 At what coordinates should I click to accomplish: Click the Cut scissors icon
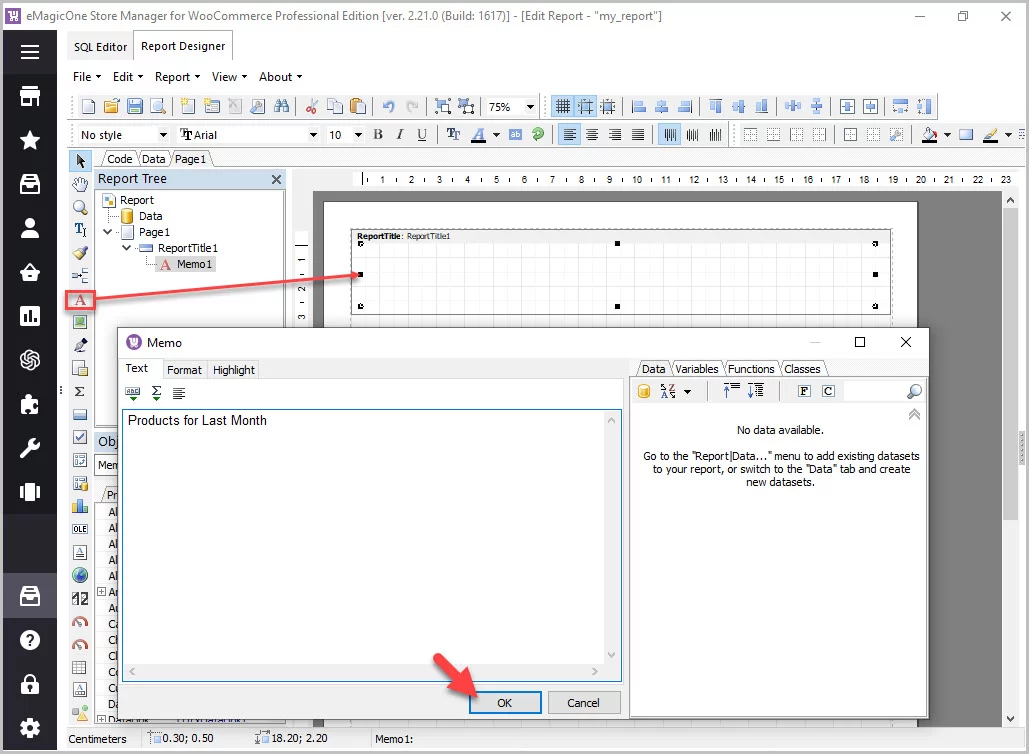[311, 107]
